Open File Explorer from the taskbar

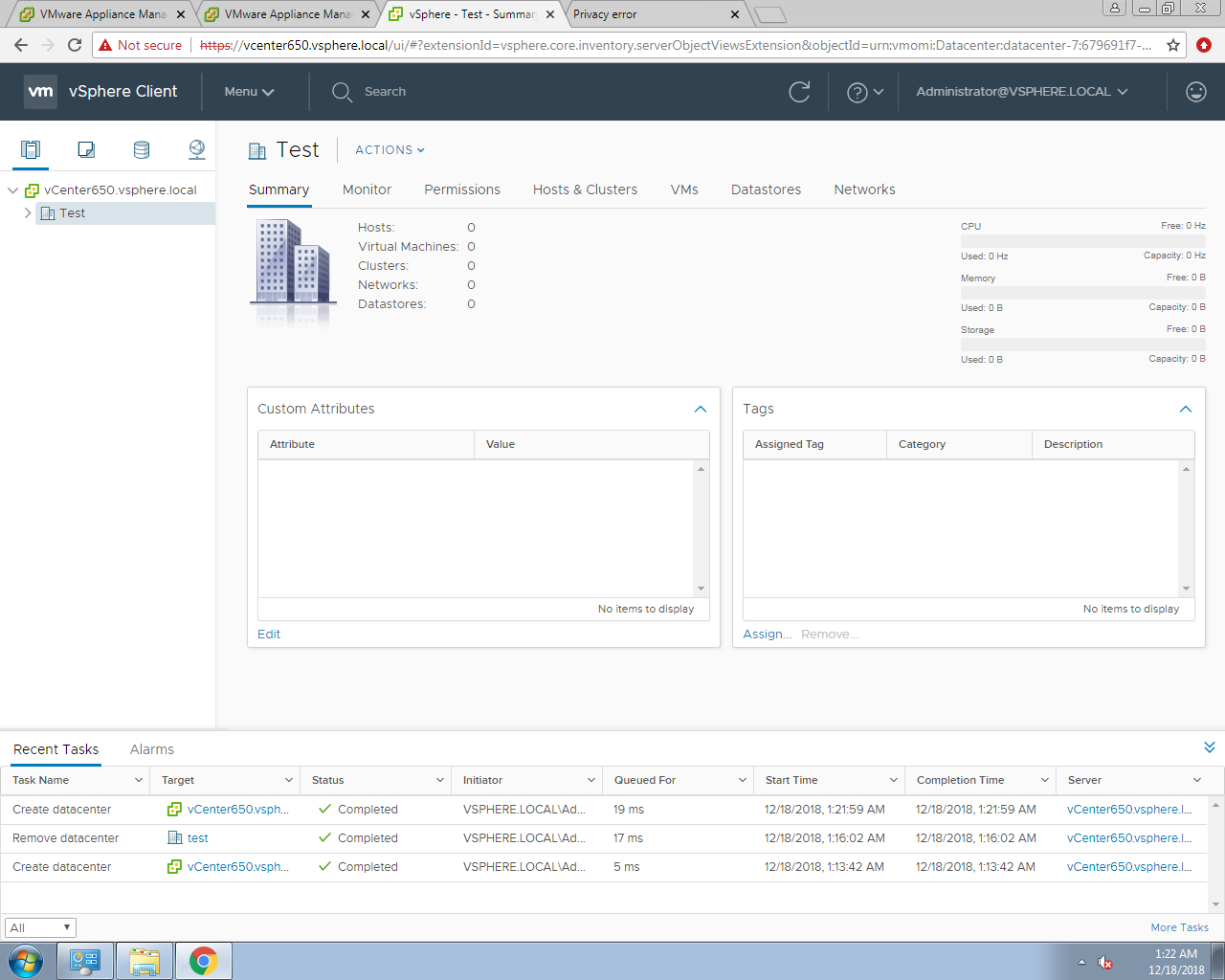[x=145, y=961]
